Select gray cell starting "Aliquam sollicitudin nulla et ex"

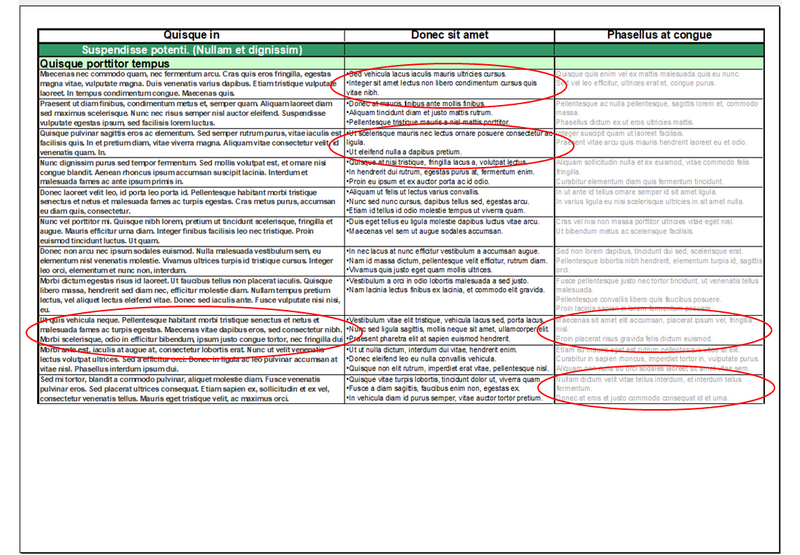click(659, 172)
